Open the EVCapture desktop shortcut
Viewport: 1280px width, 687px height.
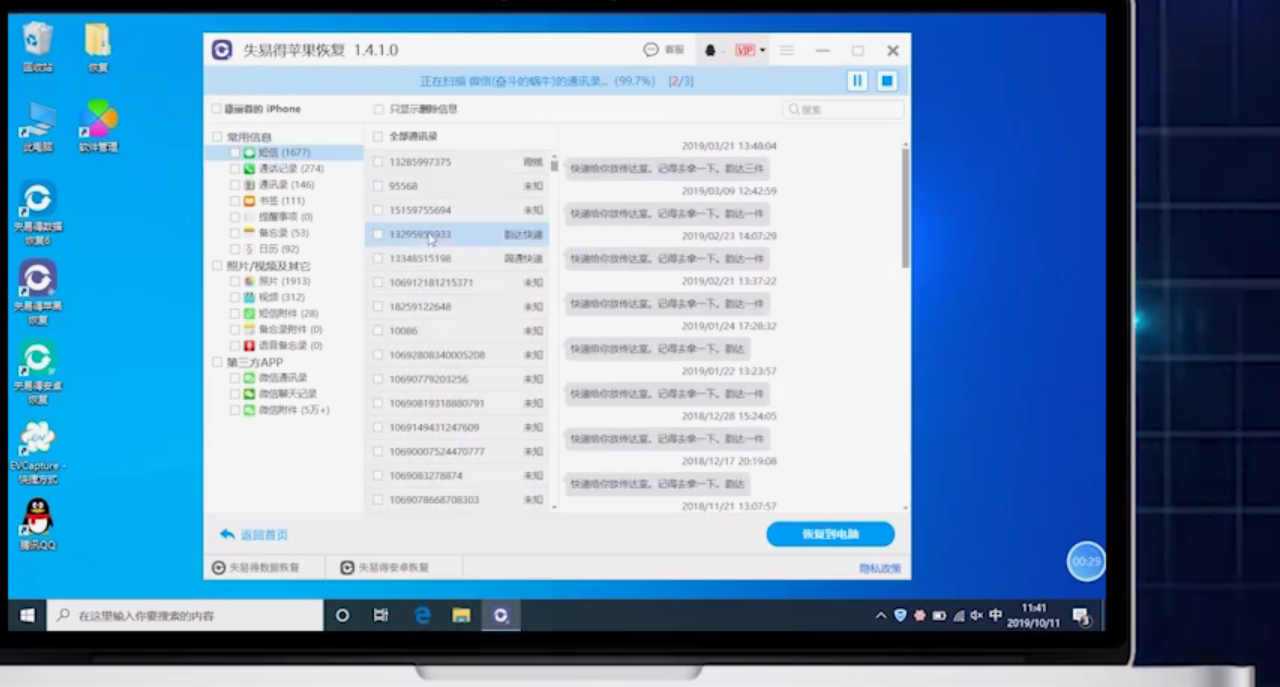pyautogui.click(x=38, y=452)
